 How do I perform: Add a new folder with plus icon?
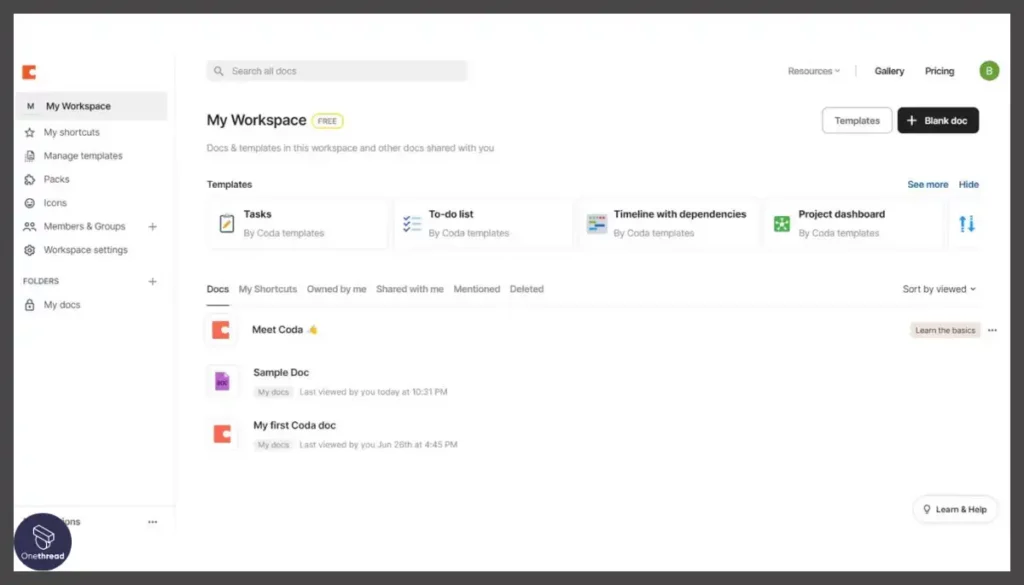pyautogui.click(x=152, y=281)
